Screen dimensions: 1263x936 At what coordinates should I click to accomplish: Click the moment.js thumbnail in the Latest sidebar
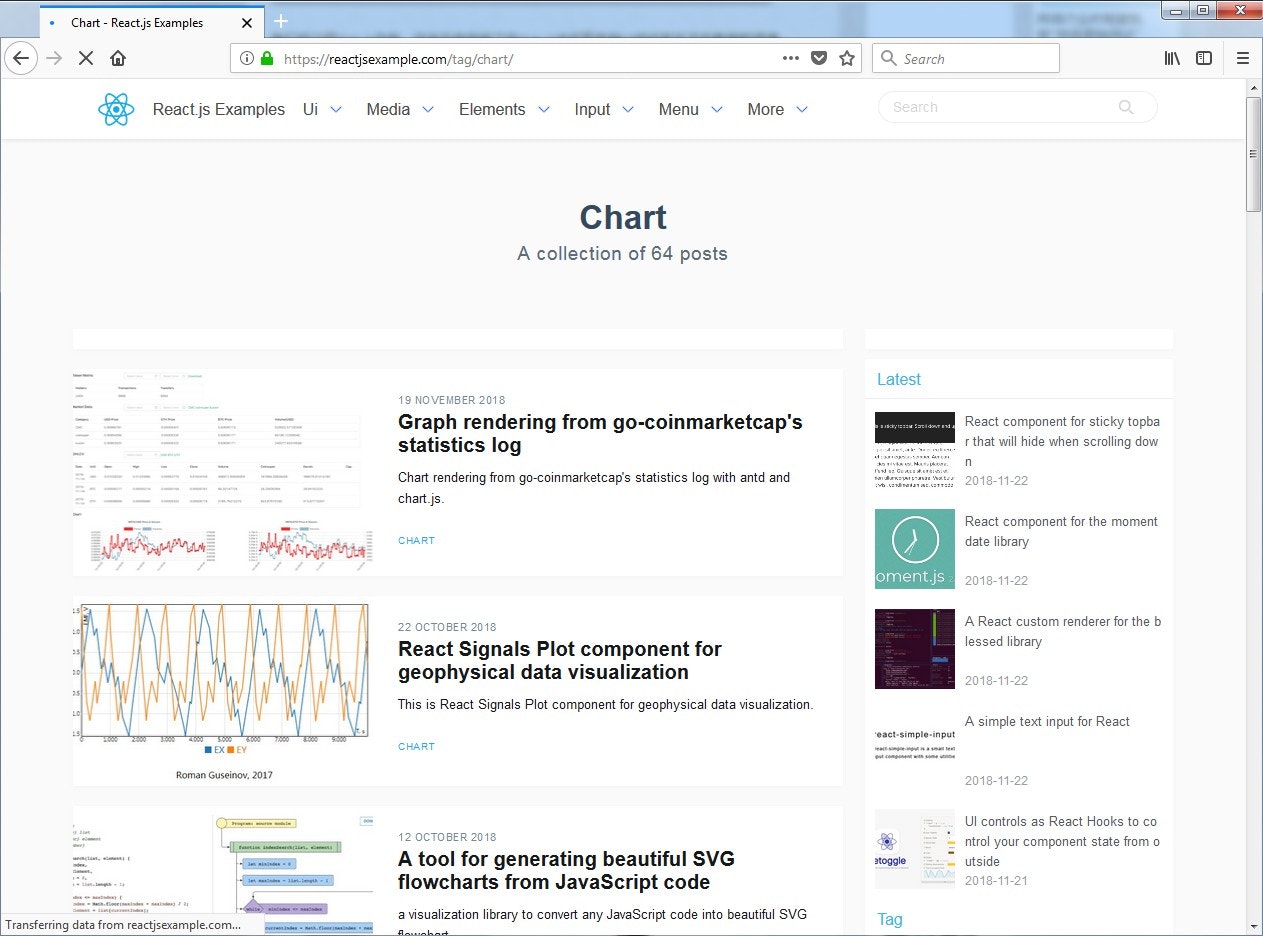(914, 548)
